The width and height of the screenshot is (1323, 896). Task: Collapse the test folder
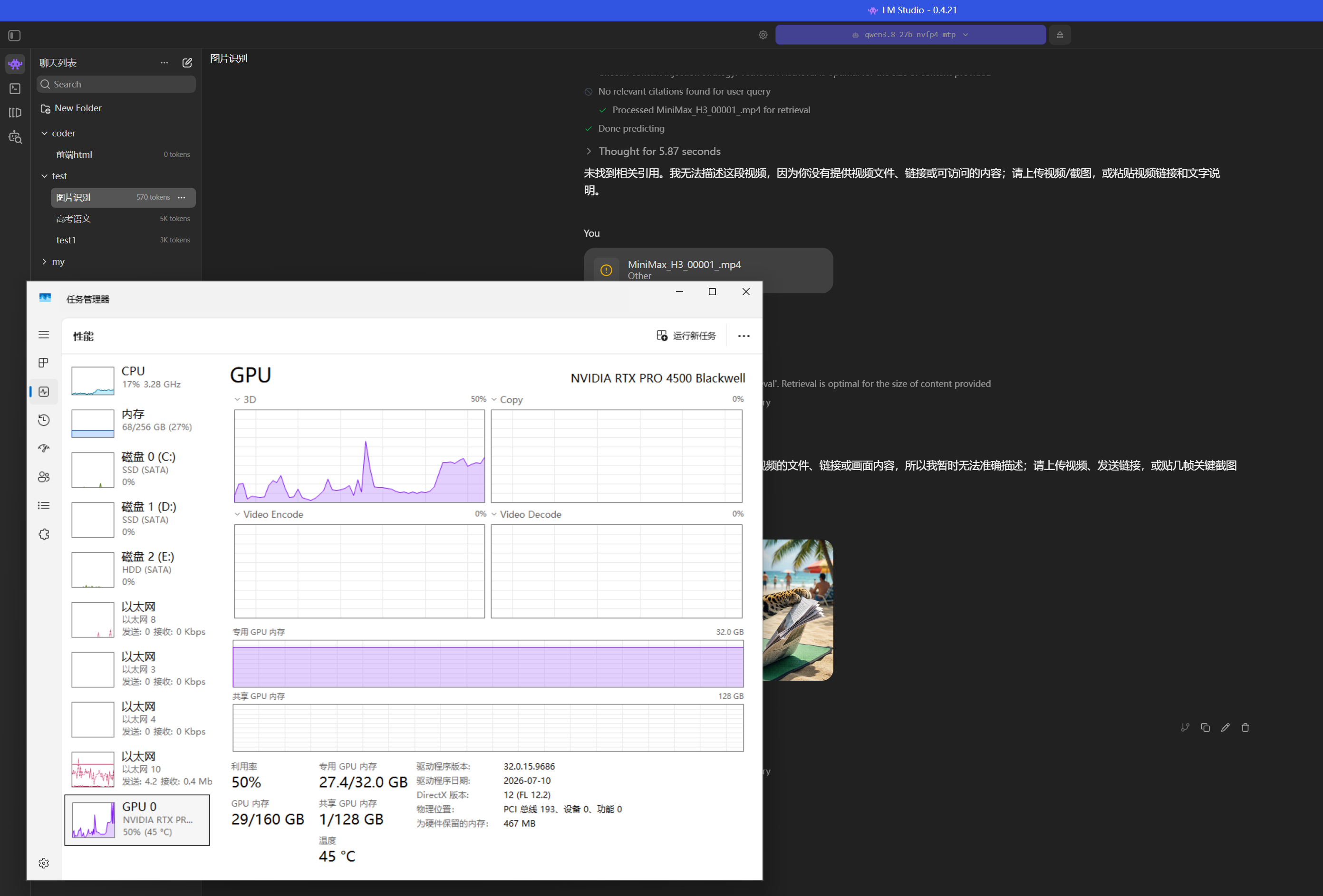click(44, 176)
